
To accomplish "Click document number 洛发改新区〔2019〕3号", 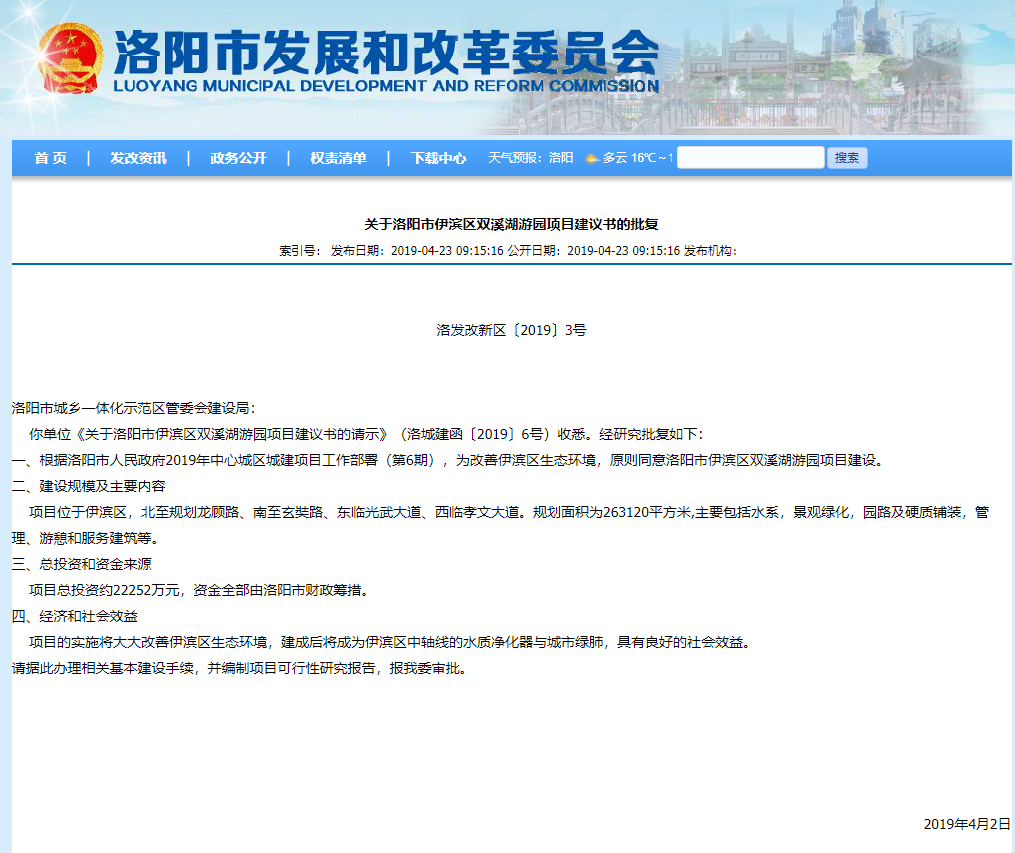I will point(511,330).
